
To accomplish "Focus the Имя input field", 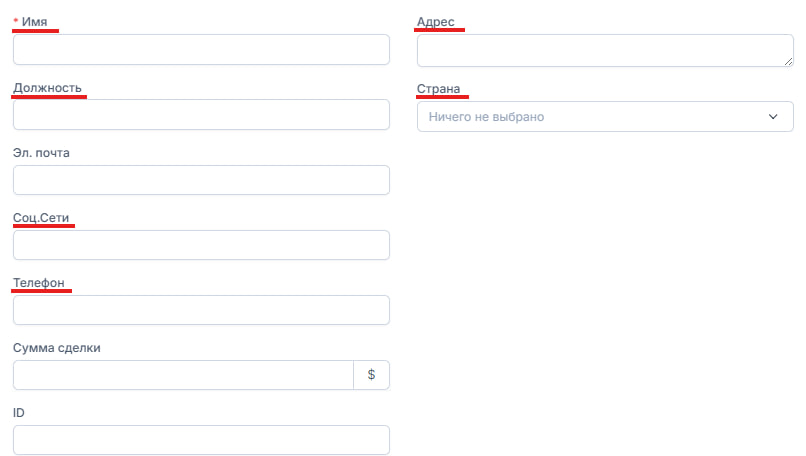I will [x=201, y=50].
